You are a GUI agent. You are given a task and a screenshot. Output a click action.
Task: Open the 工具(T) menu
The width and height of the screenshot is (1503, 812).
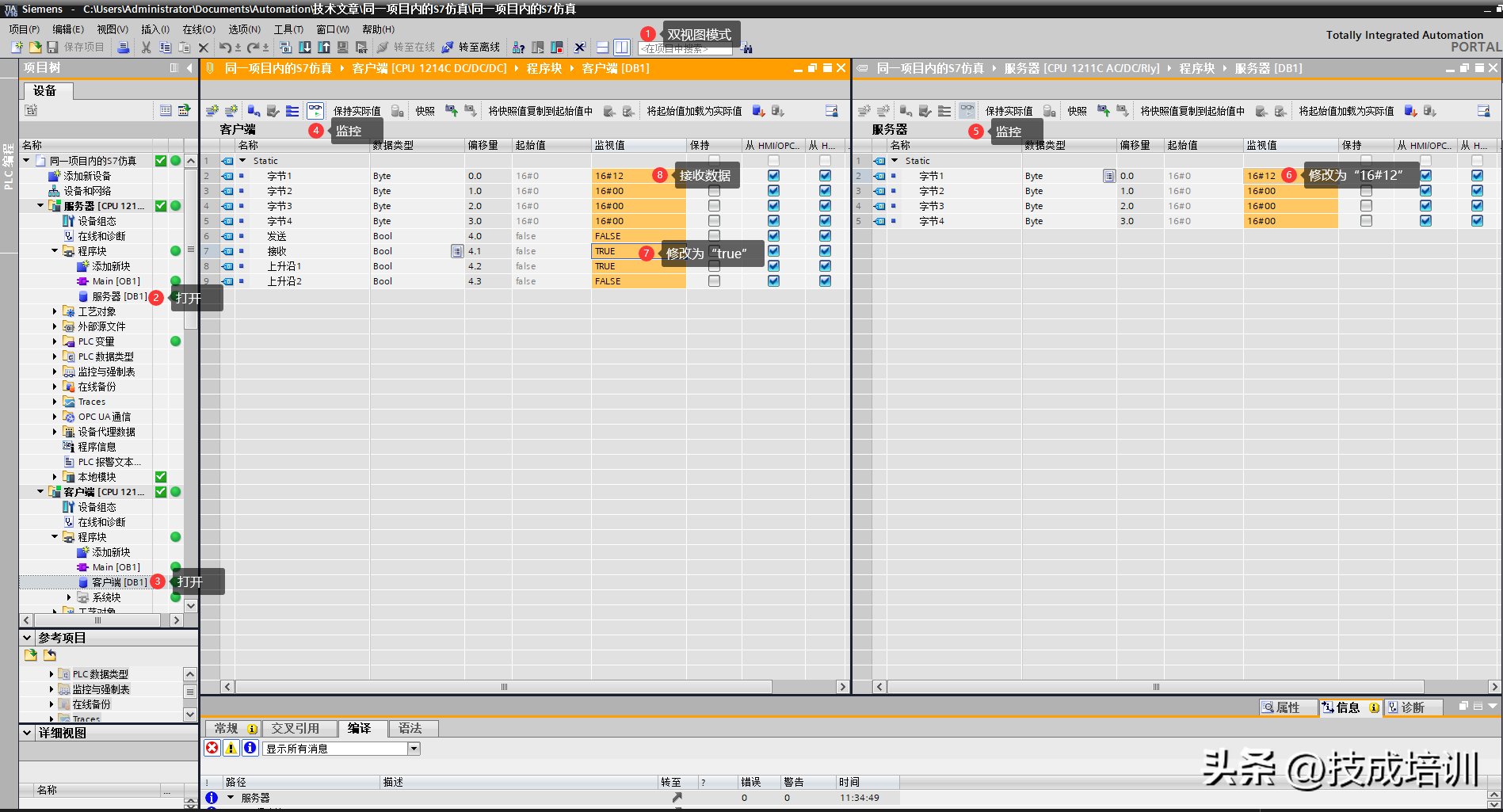(x=289, y=29)
